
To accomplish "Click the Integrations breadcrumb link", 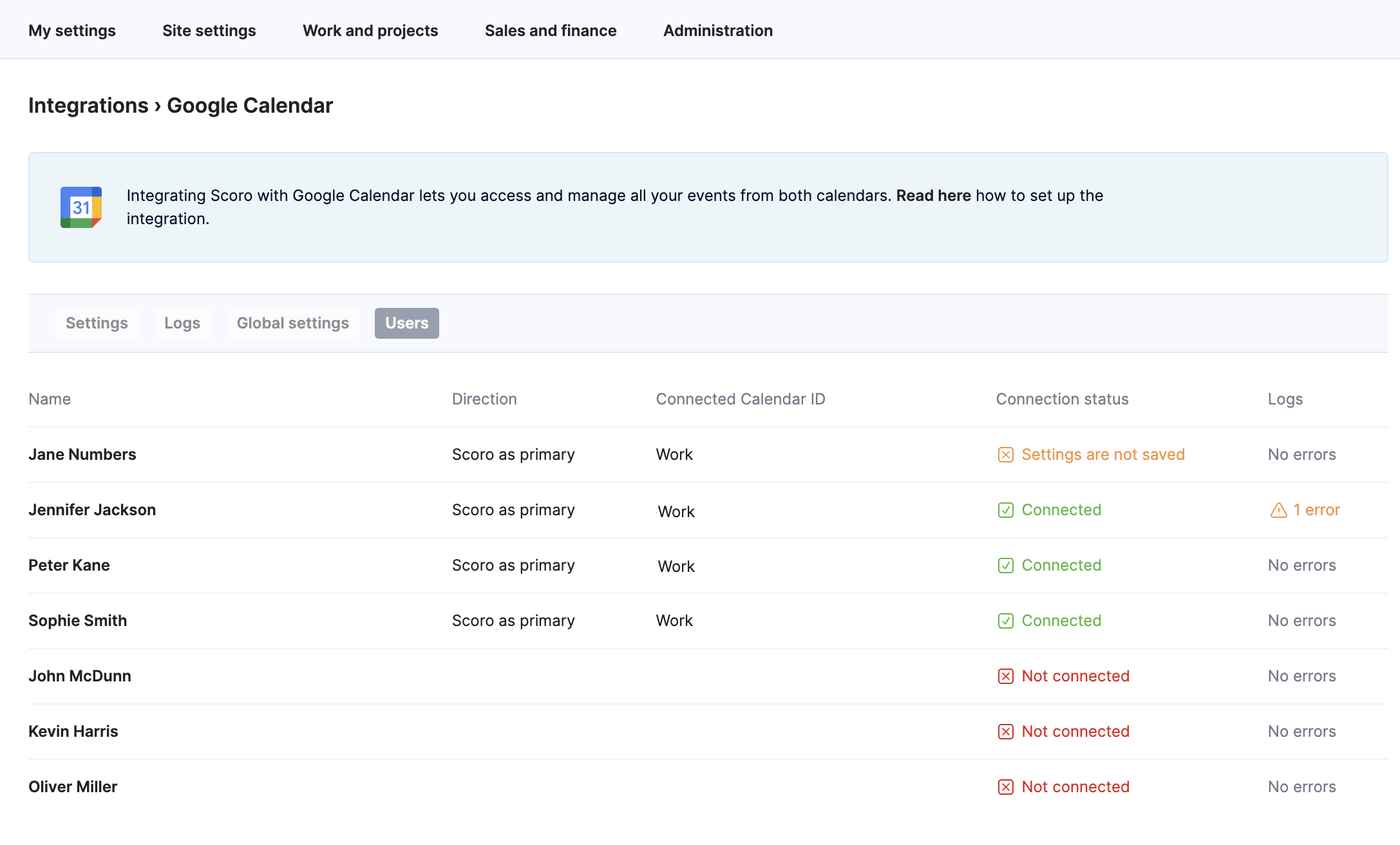I will [88, 106].
